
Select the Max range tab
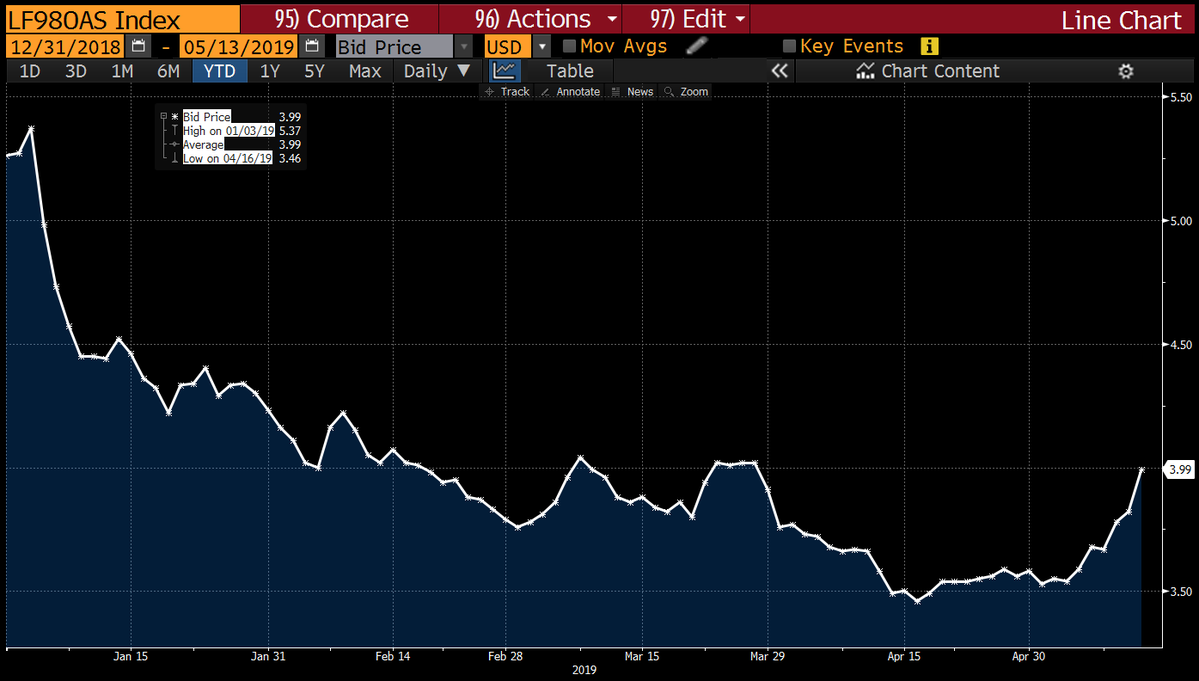[x=365, y=71]
